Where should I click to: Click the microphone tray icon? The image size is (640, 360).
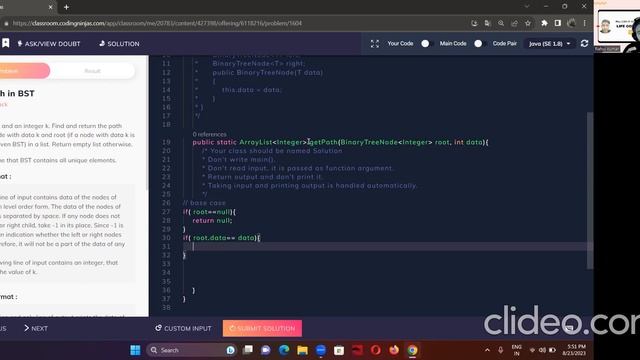[x=500, y=350]
